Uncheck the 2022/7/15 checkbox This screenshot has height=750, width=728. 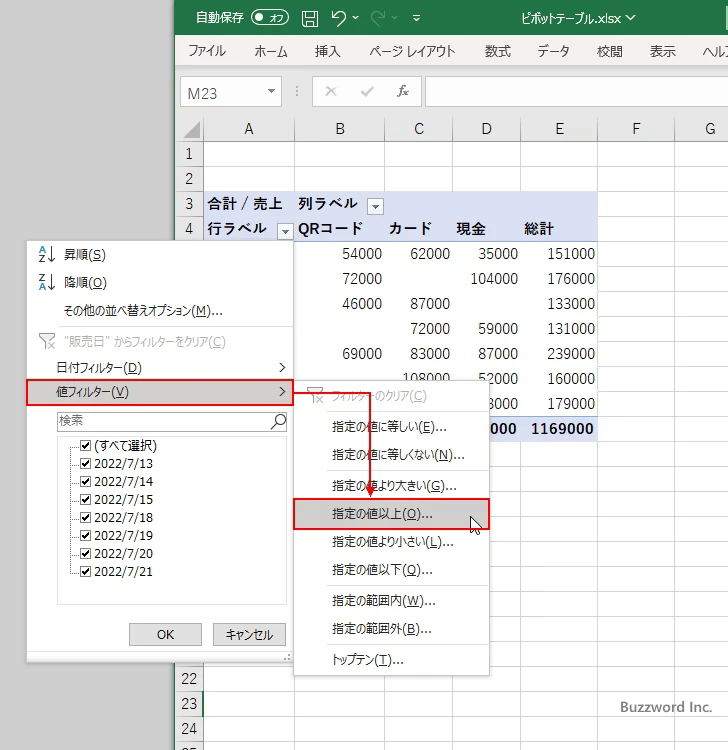[x=86, y=500]
